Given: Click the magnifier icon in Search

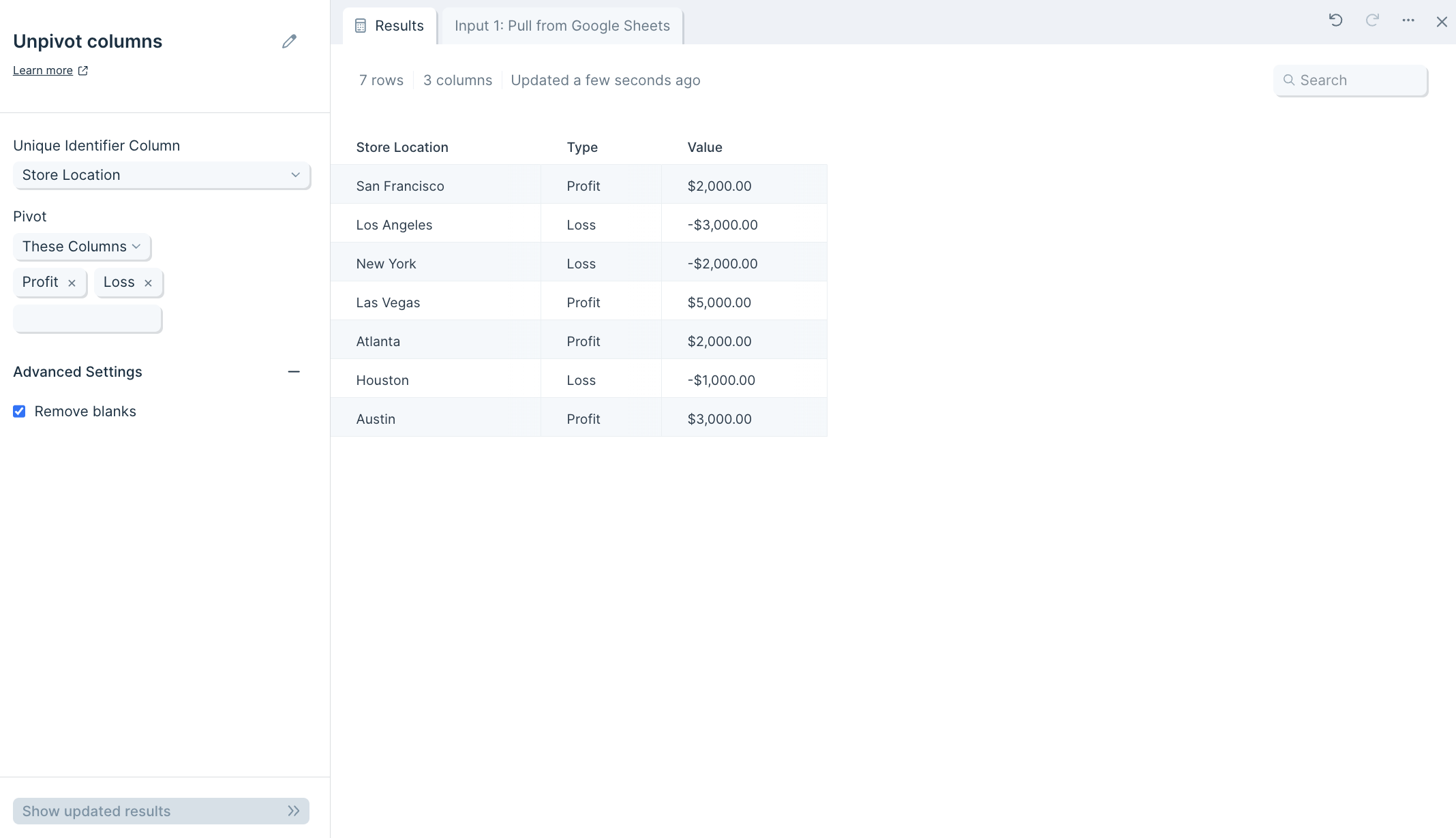Looking at the screenshot, I should (x=1289, y=80).
